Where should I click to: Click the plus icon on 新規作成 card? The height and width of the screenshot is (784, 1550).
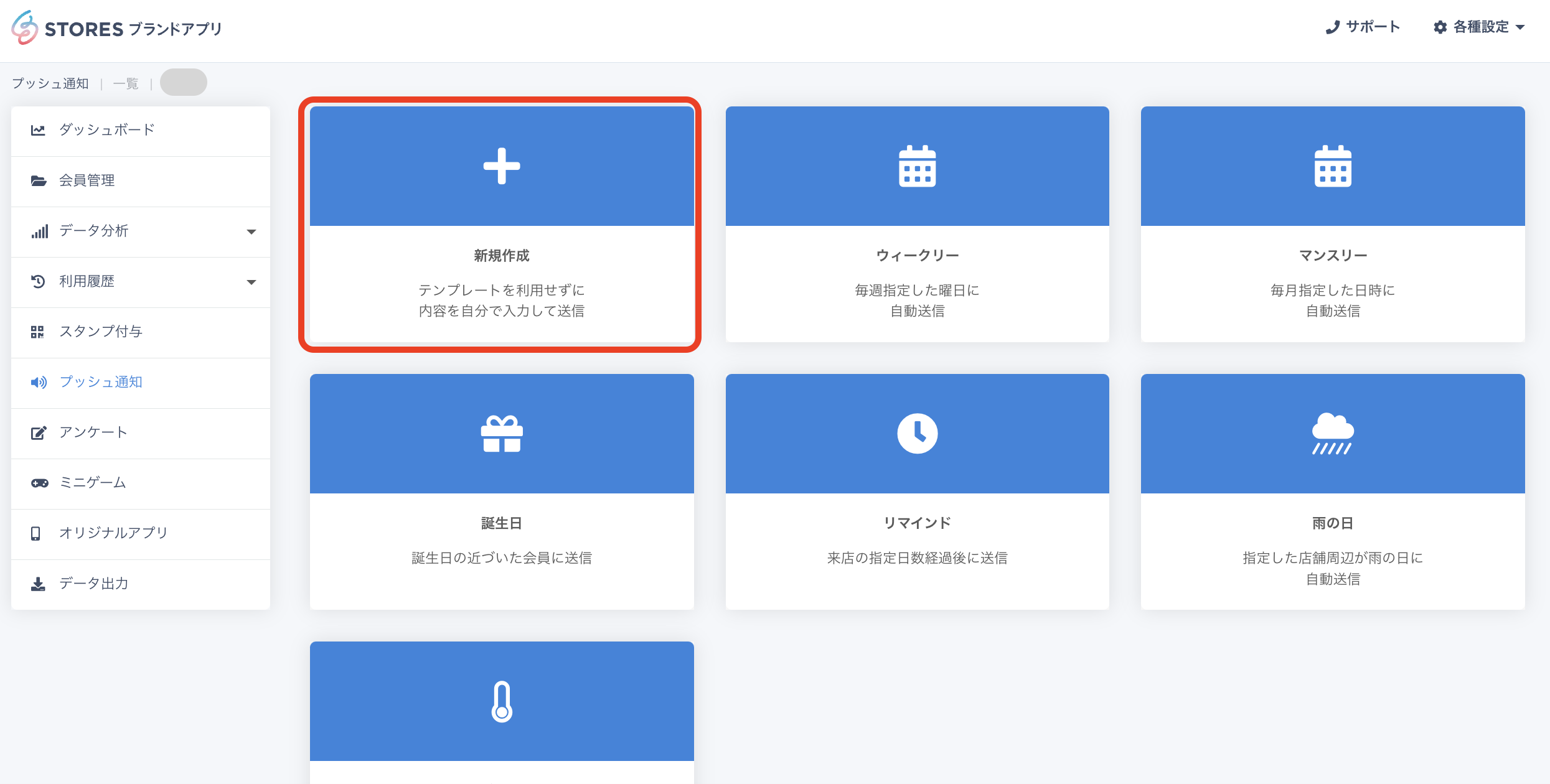(502, 166)
